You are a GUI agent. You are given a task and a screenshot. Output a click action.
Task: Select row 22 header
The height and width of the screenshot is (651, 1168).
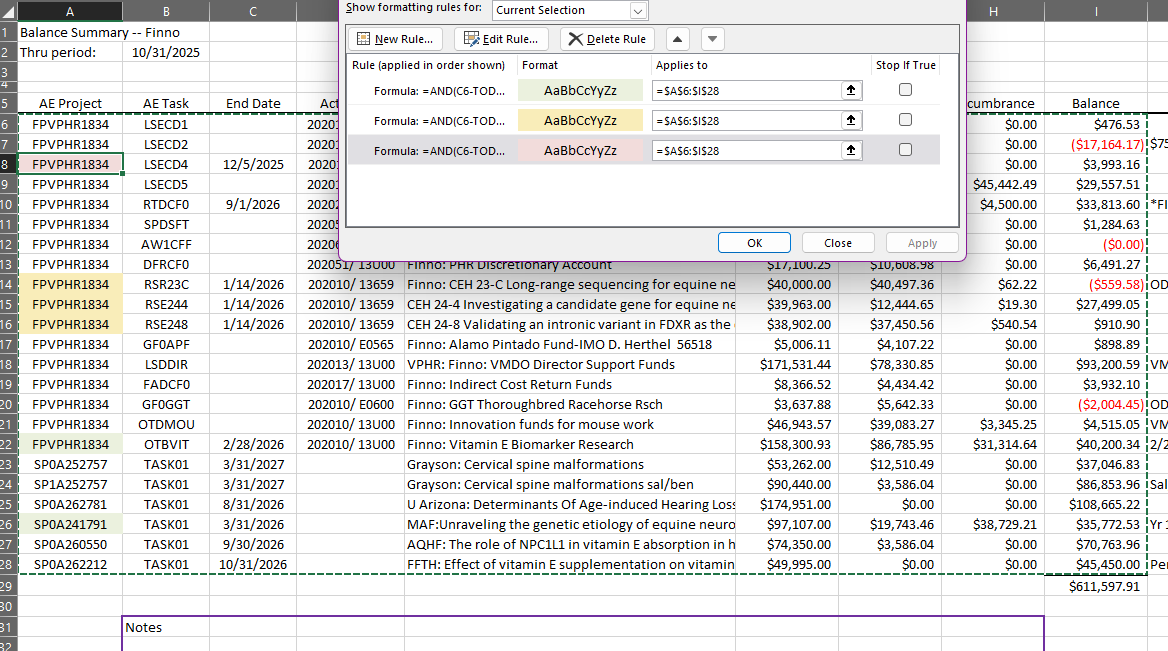pos(7,444)
